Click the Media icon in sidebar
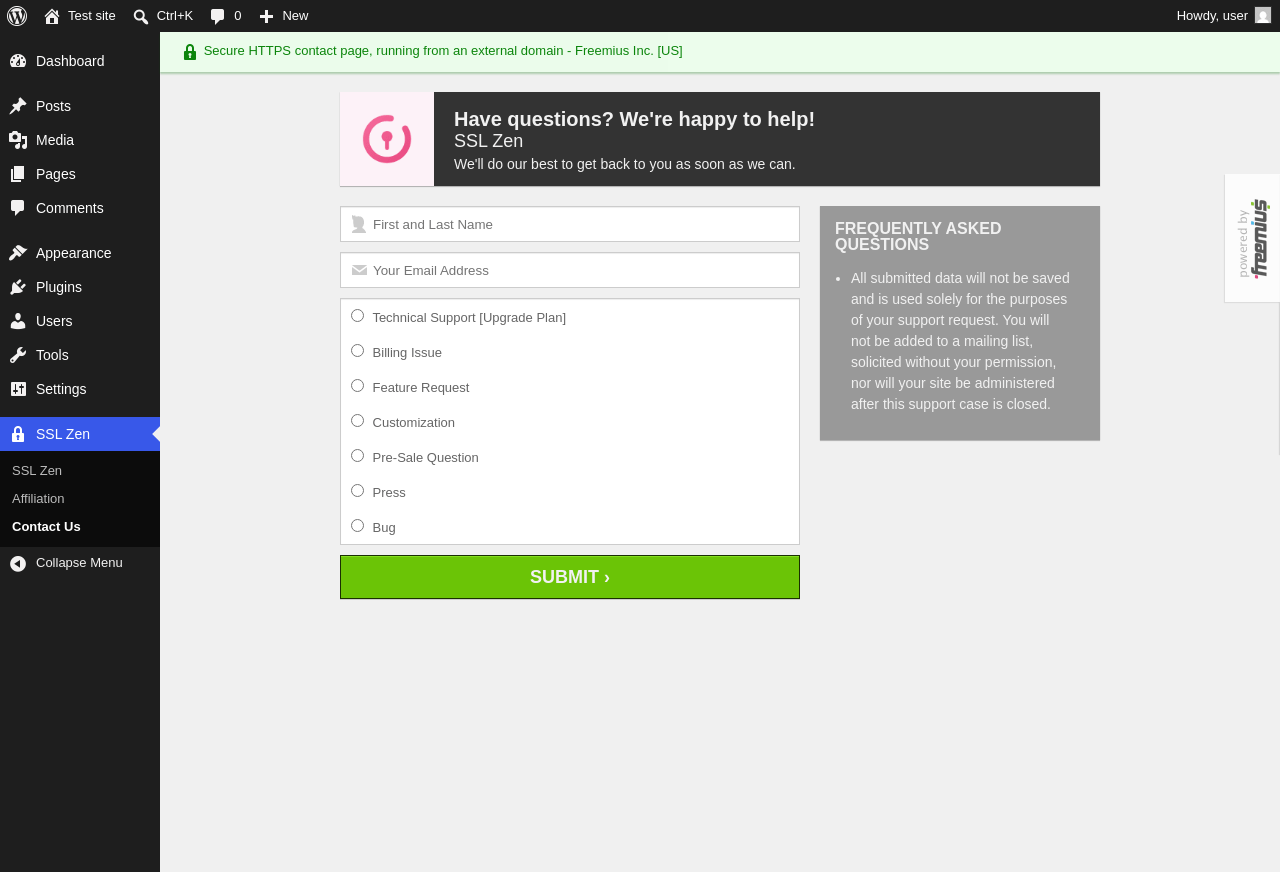The image size is (1280, 872). [18, 140]
